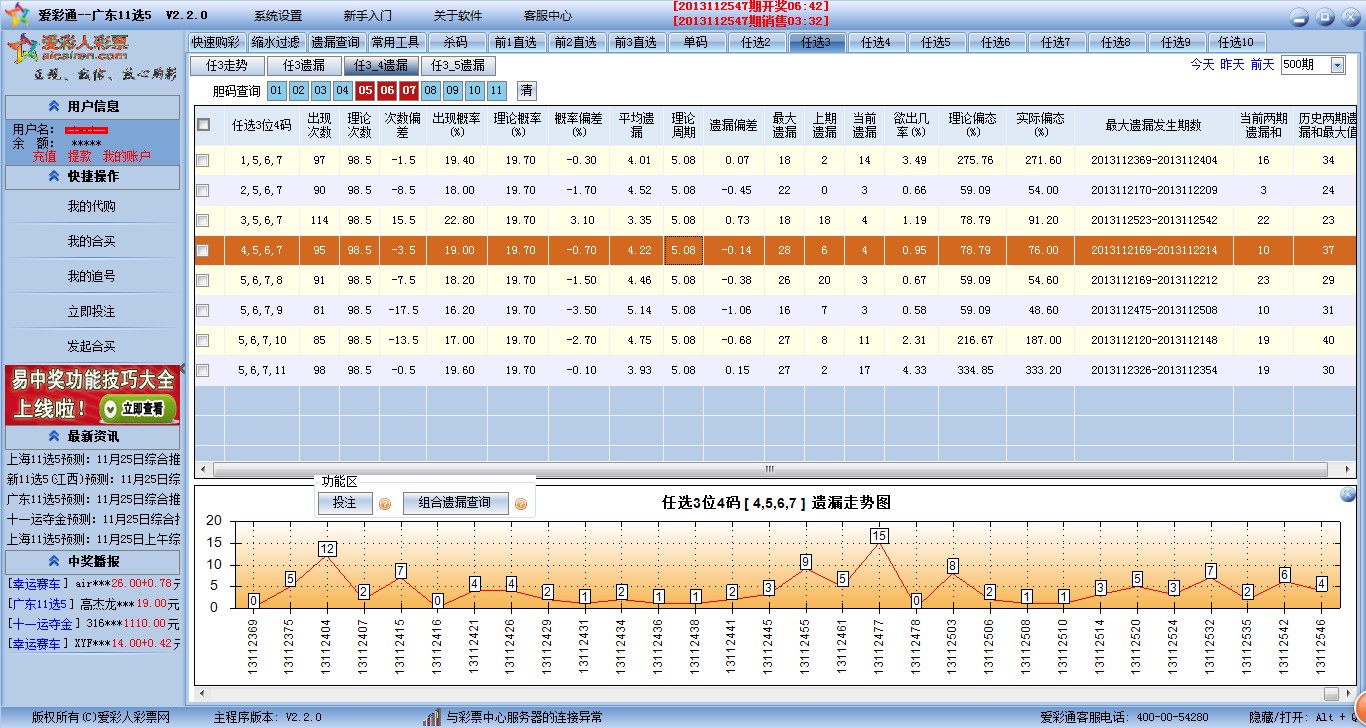
Task: Select number ball 08 in 胆码查询
Action: click(430, 91)
